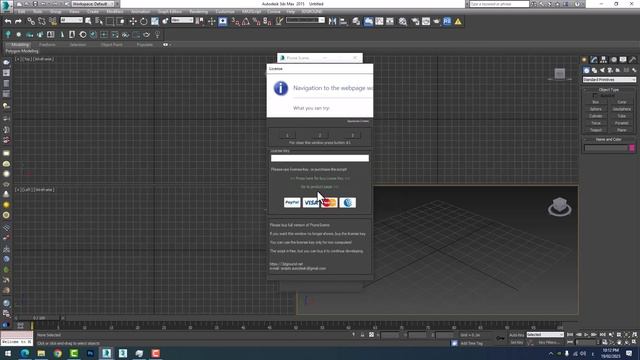Select the Cameras category icon
The height and width of the screenshot is (360, 640).
[610, 70]
